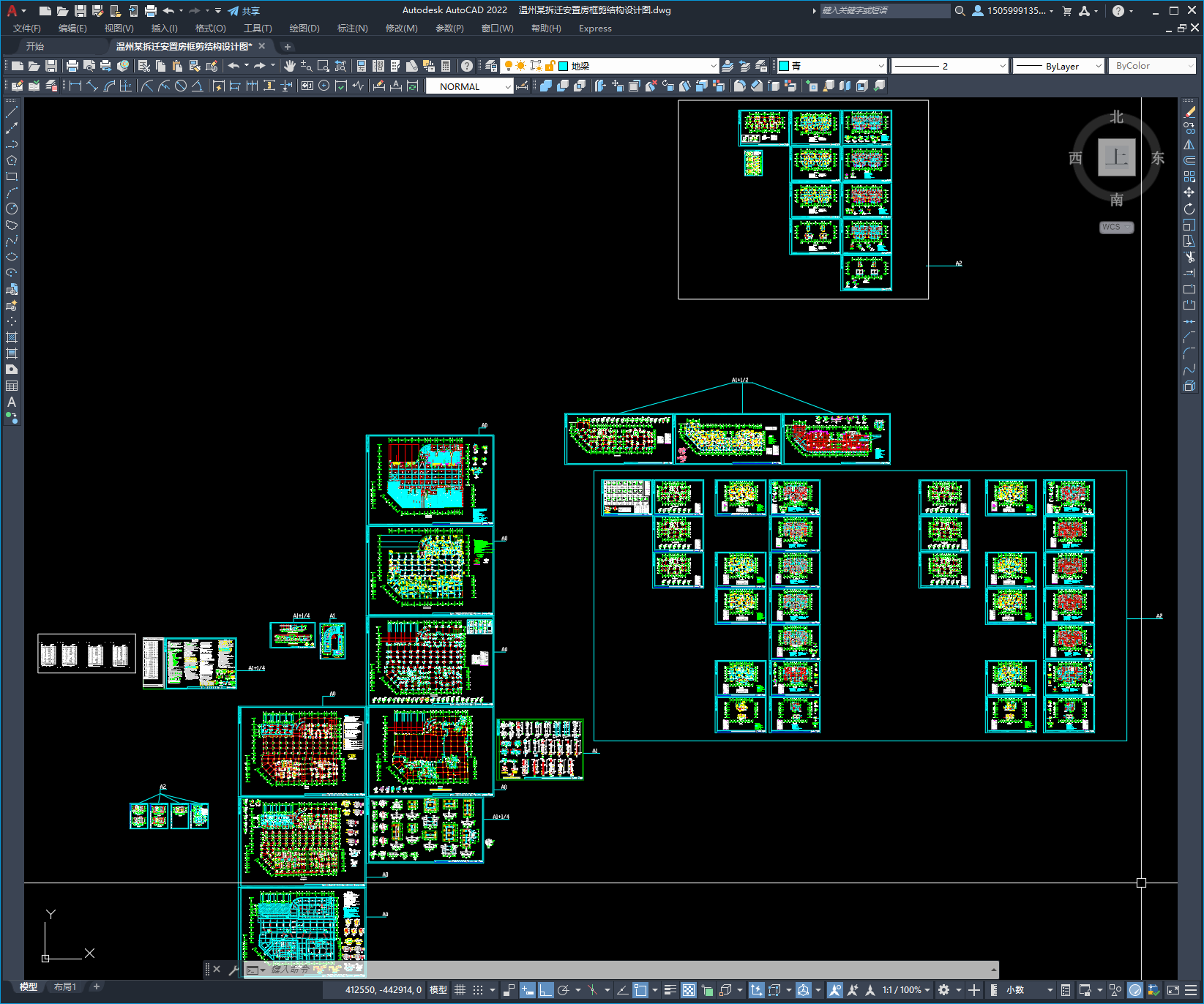Image resolution: width=1204 pixels, height=1004 pixels.
Task: Click the Save icon in quick access toolbar
Action: tap(81, 11)
